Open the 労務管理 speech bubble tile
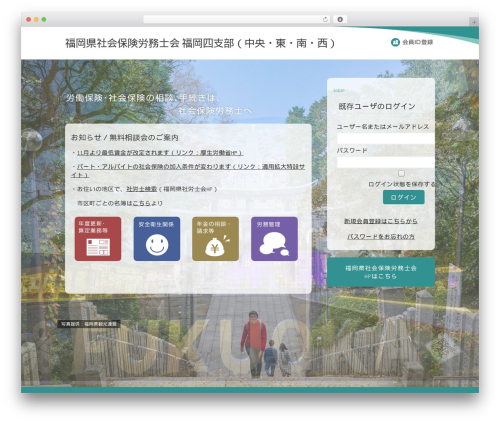The image size is (500, 423). click(x=274, y=239)
